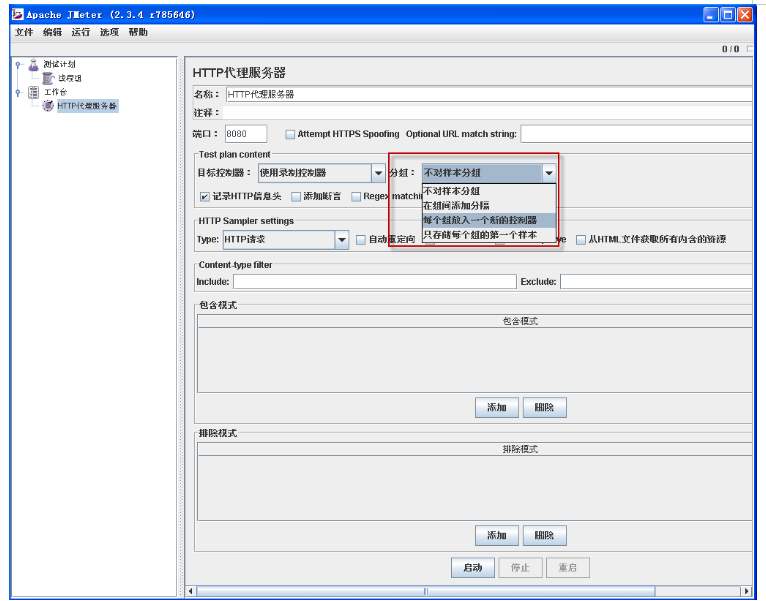The width and height of the screenshot is (766, 601).
Task: Open the 文件 menu
Action: click(x=24, y=32)
